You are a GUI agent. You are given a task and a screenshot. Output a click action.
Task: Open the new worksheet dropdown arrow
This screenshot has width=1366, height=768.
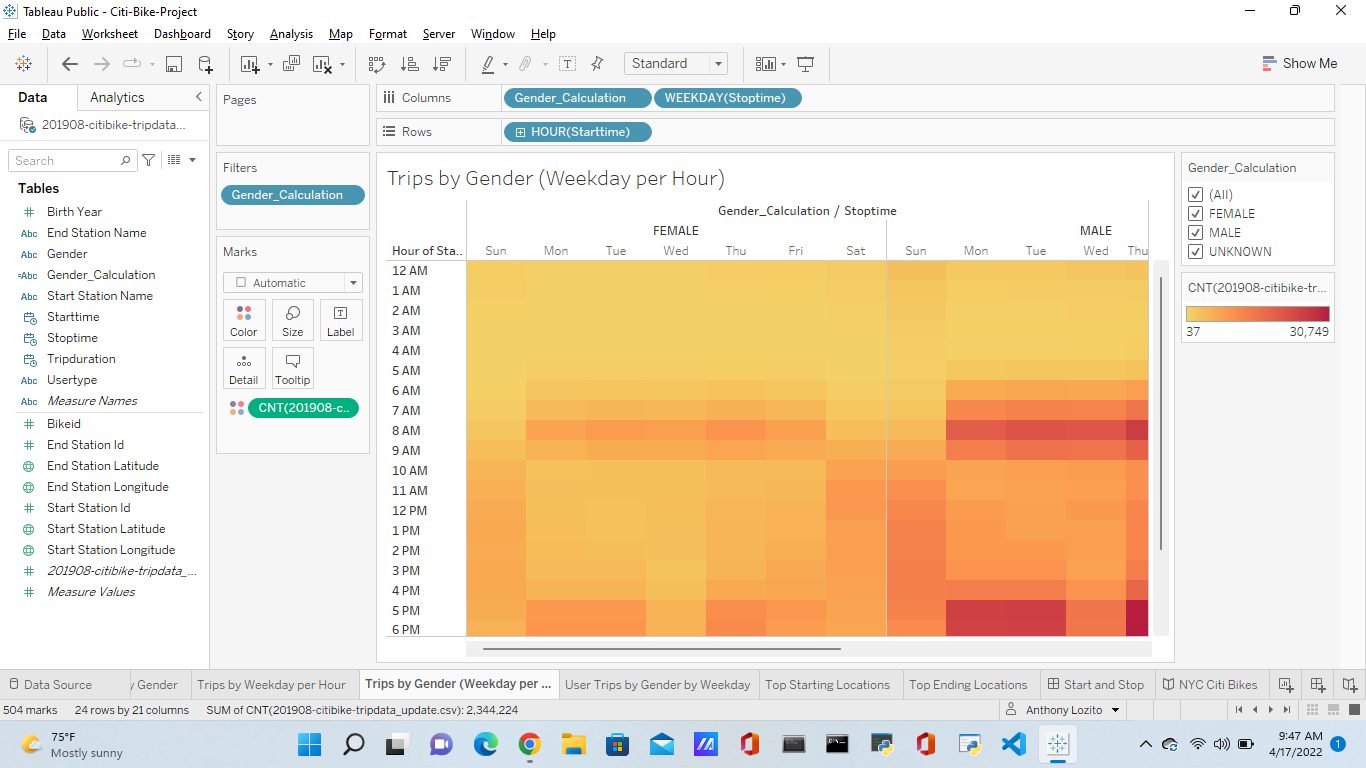[x=270, y=65]
